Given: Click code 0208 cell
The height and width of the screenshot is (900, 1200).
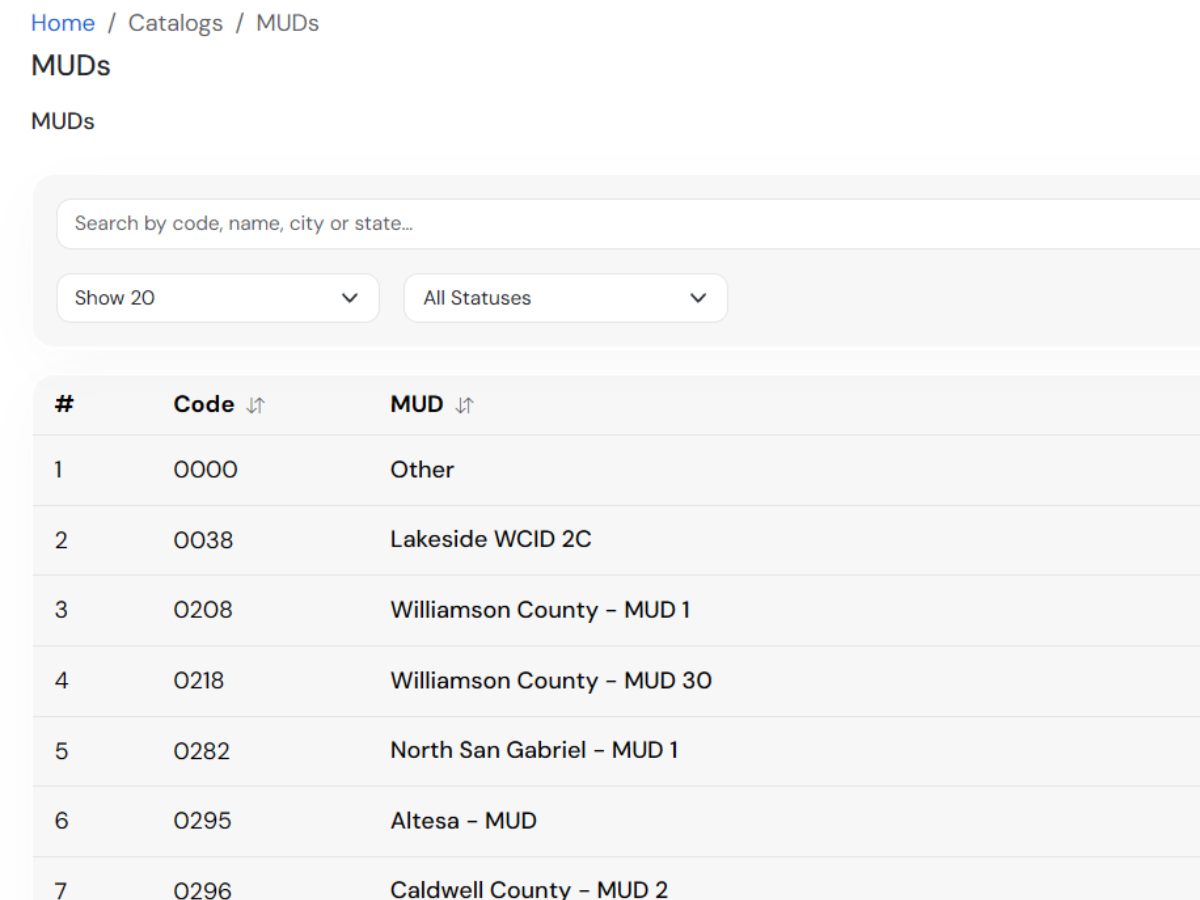Looking at the screenshot, I should (203, 610).
